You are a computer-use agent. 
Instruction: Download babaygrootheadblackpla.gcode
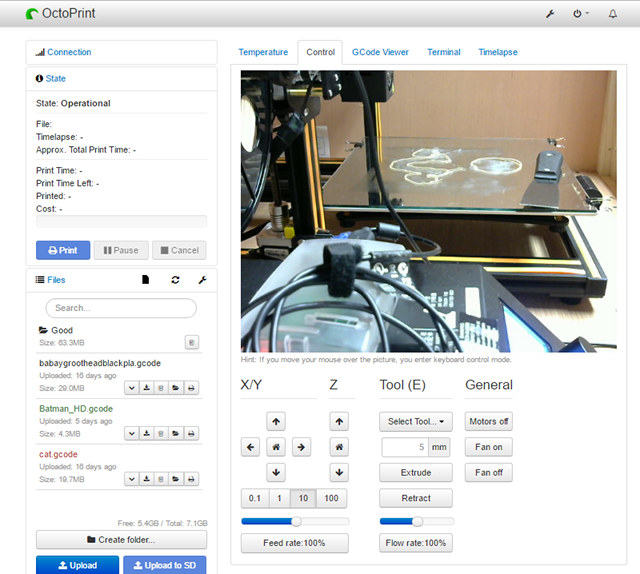pyautogui.click(x=147, y=388)
